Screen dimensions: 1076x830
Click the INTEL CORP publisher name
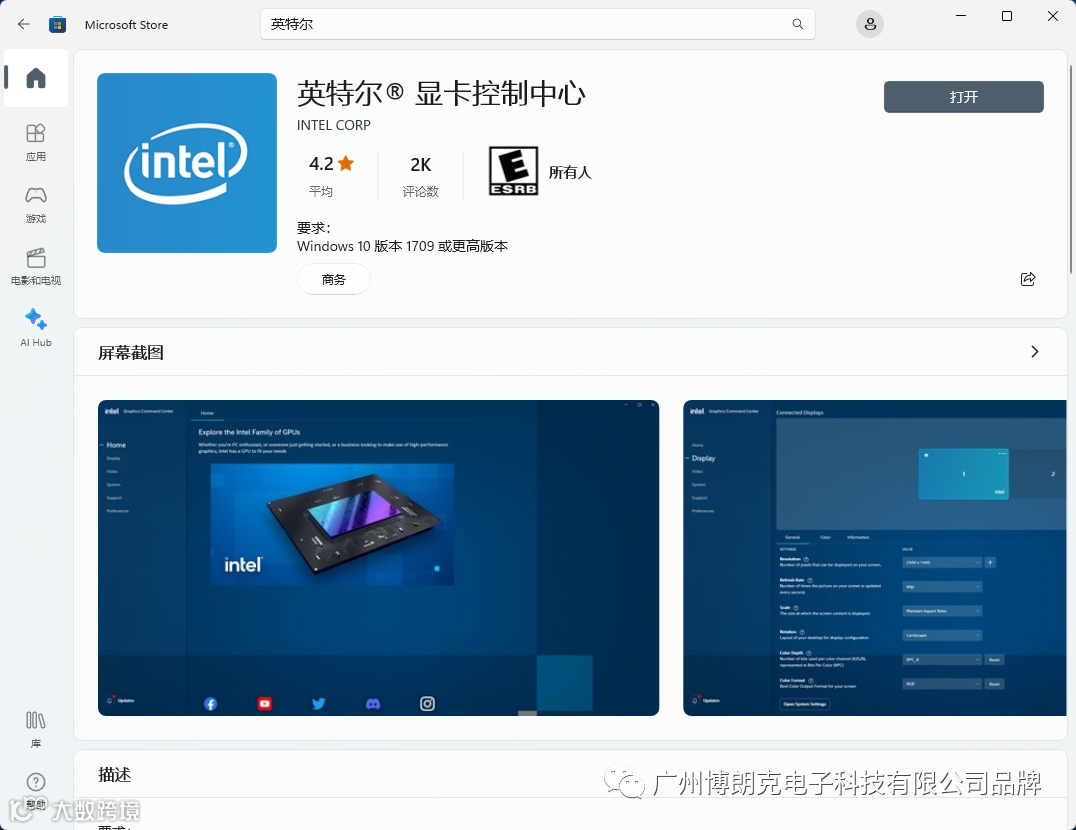pyautogui.click(x=334, y=125)
